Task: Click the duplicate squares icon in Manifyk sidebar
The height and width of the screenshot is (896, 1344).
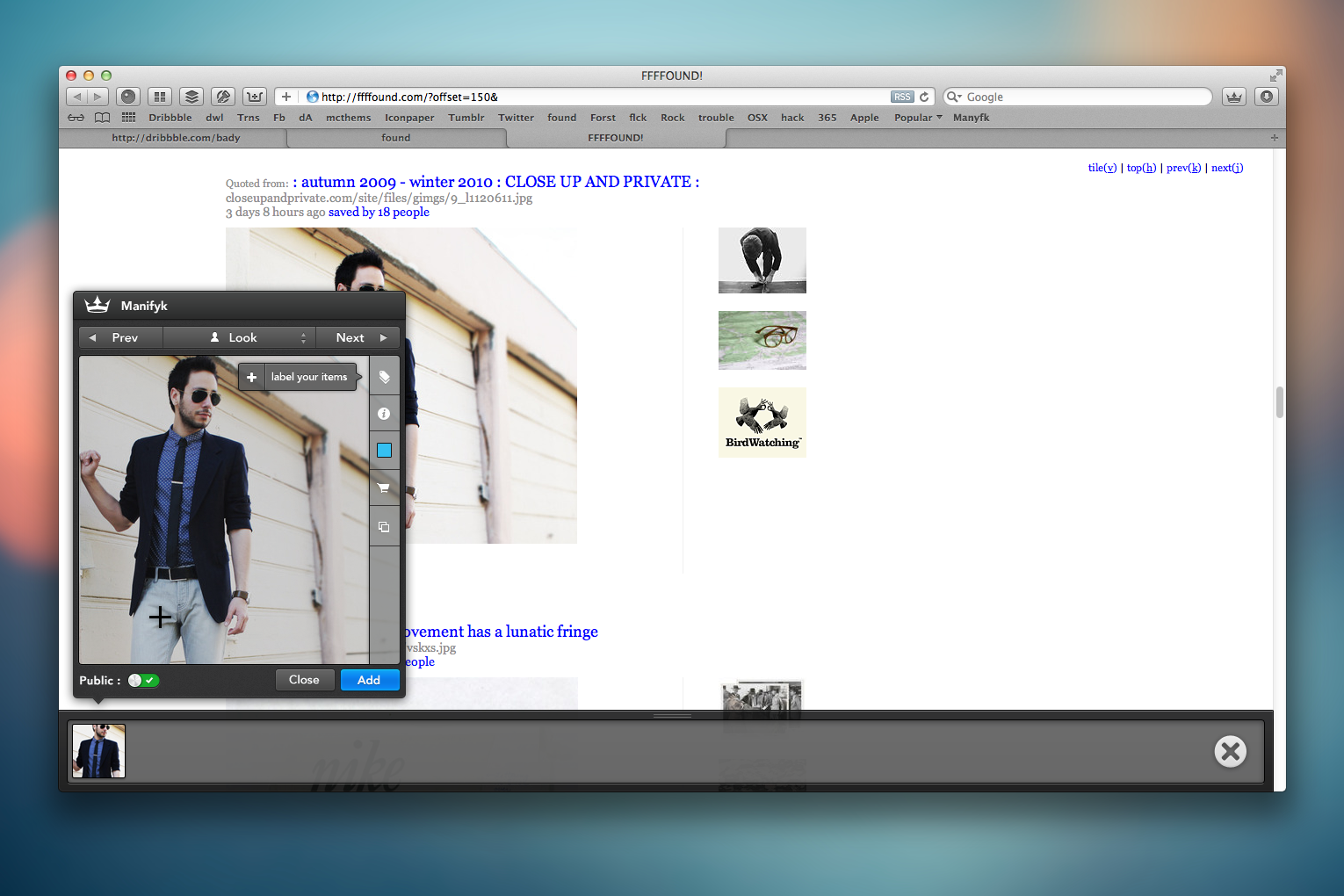Action: (384, 526)
